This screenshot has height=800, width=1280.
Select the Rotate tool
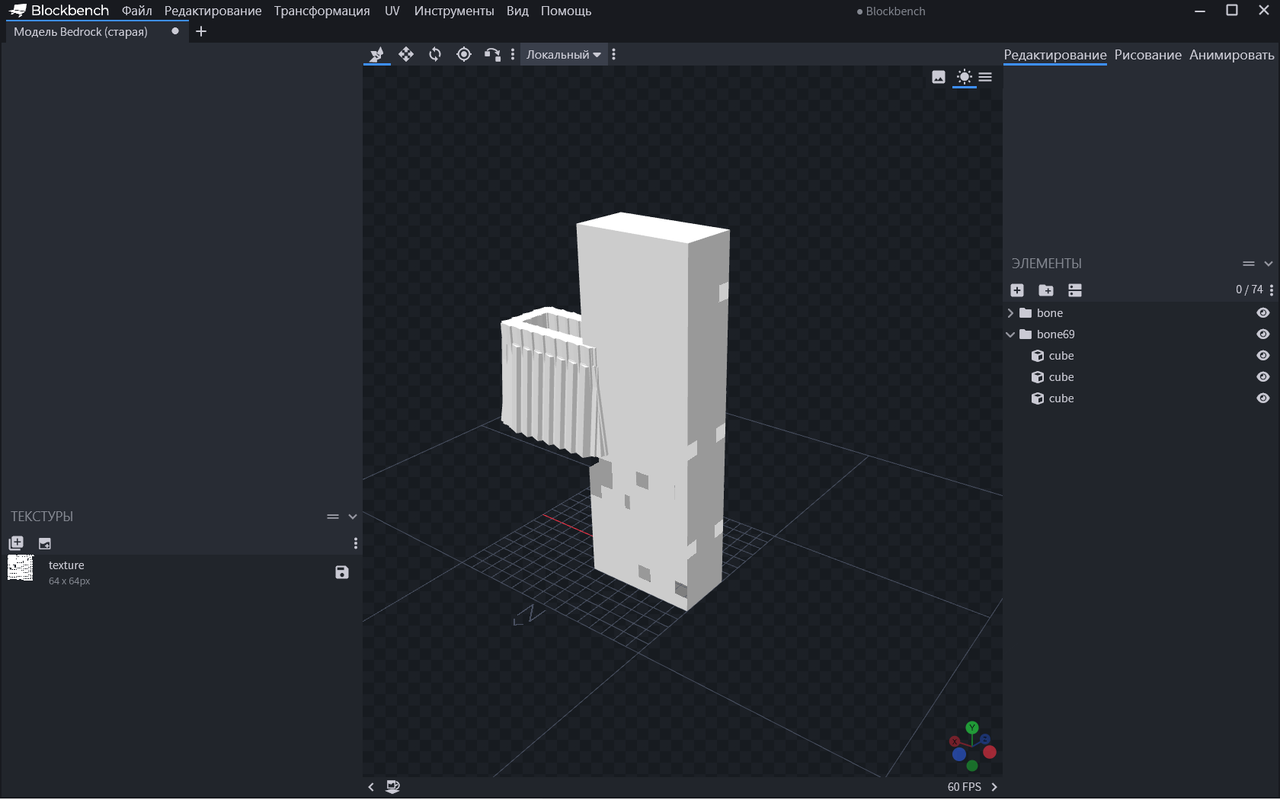[435, 54]
